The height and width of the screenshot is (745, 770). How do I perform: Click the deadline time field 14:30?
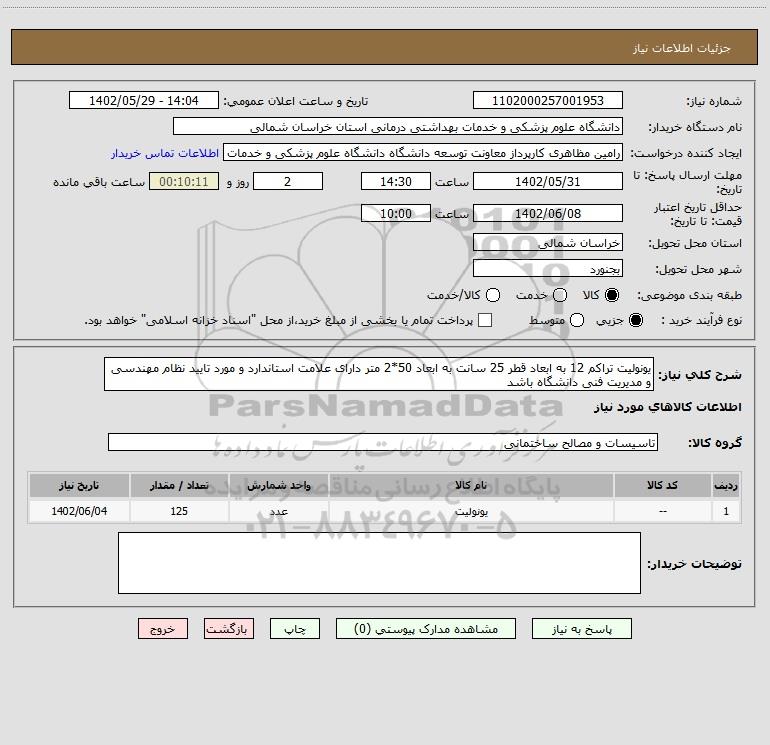396,181
